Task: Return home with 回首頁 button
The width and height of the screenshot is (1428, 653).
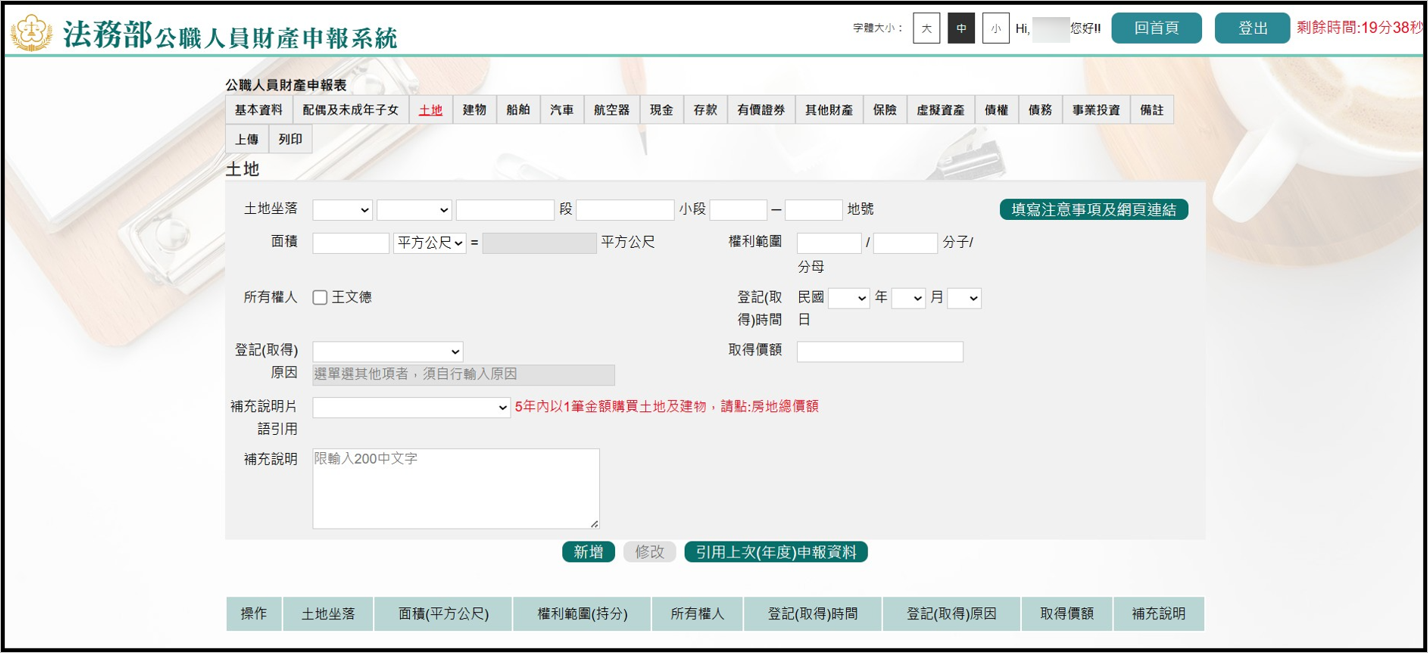Action: [x=1156, y=28]
